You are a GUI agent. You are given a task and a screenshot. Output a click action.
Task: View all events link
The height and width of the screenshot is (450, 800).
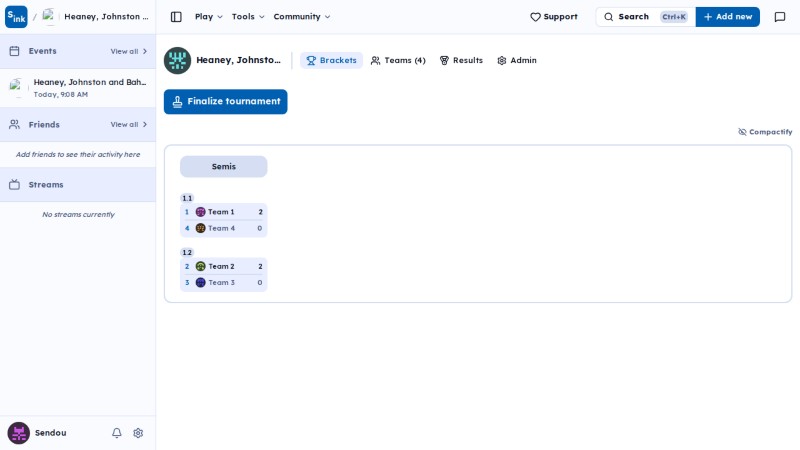[129, 52]
